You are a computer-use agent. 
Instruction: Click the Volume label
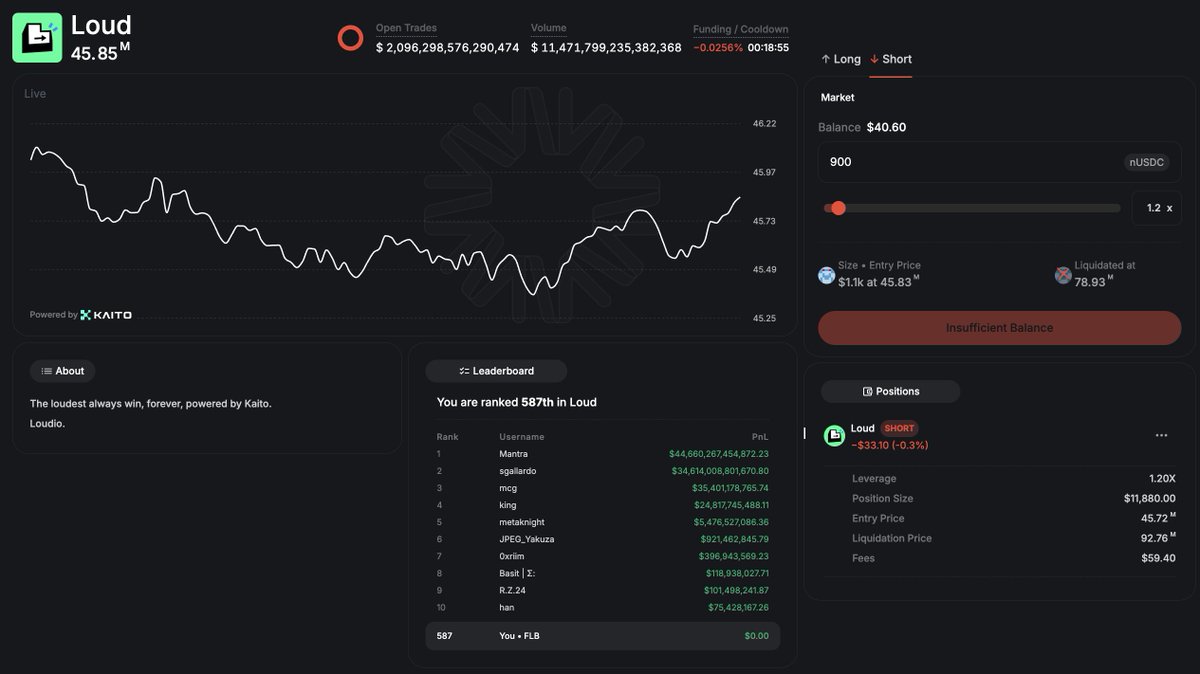click(x=548, y=28)
